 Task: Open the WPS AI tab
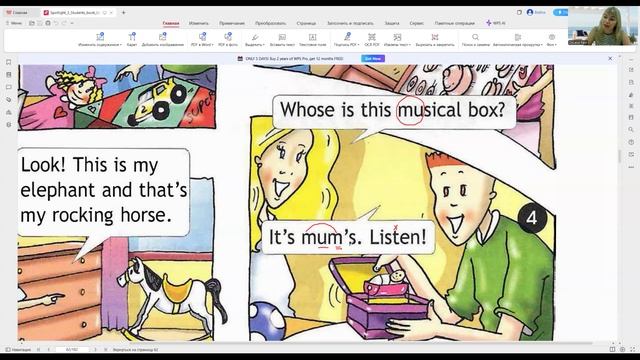click(496, 23)
